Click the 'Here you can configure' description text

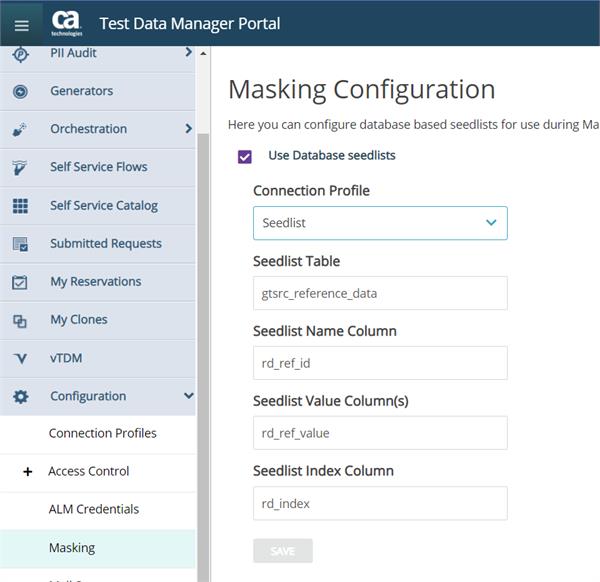tap(413, 125)
